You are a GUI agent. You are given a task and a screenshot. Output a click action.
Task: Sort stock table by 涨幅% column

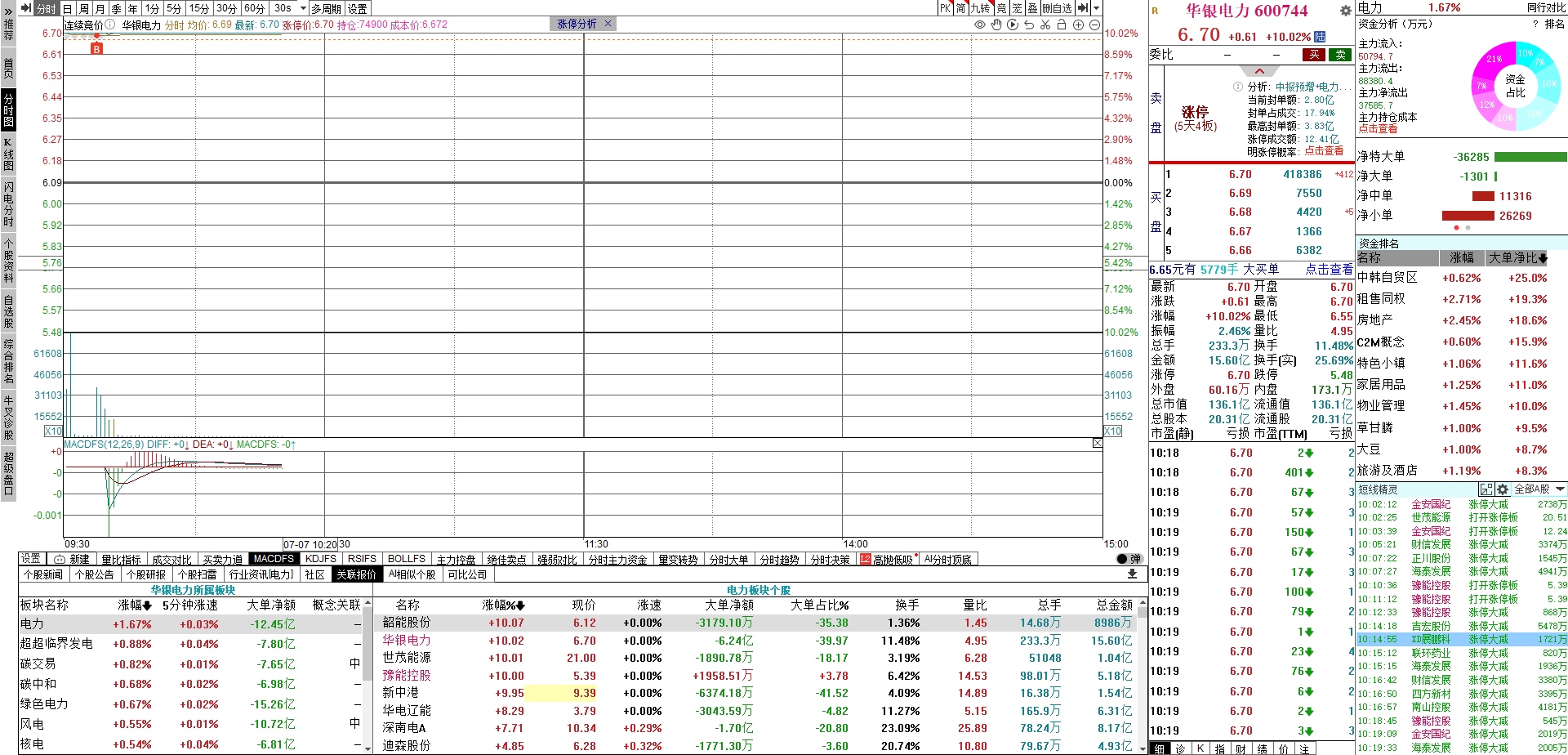point(504,605)
